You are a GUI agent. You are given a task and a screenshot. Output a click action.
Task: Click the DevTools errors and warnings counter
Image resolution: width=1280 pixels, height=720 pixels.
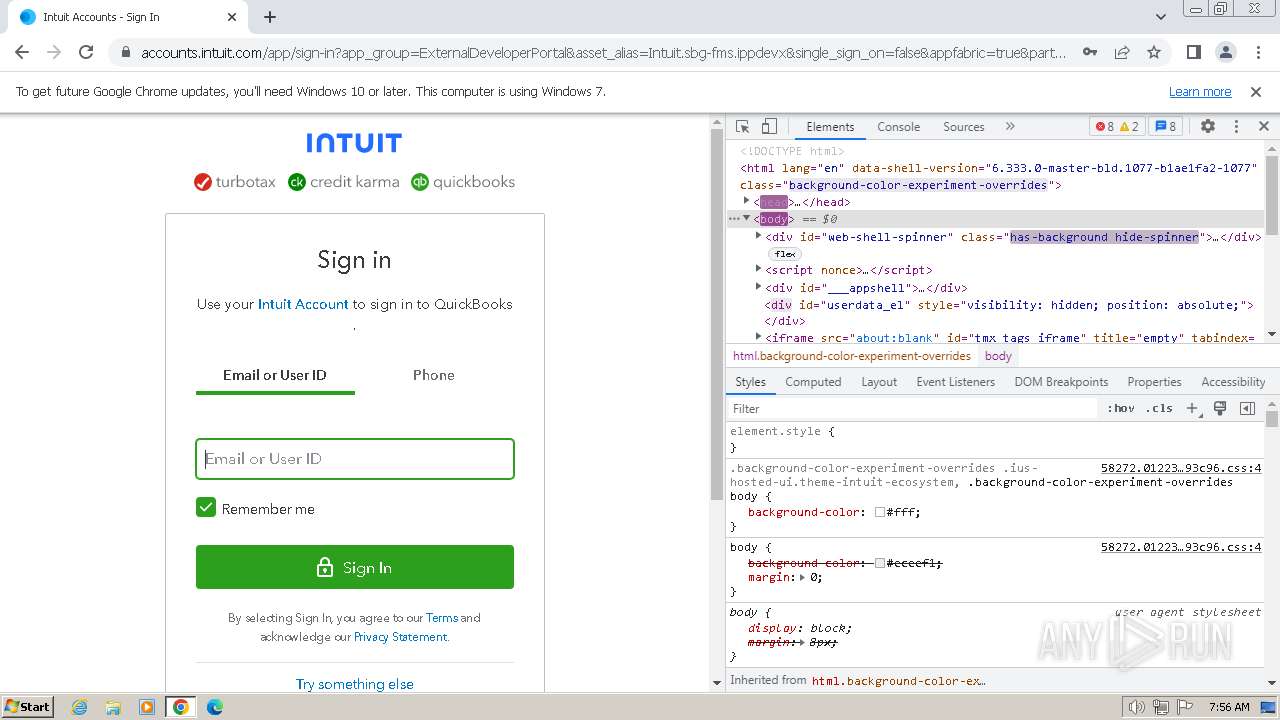1117,126
